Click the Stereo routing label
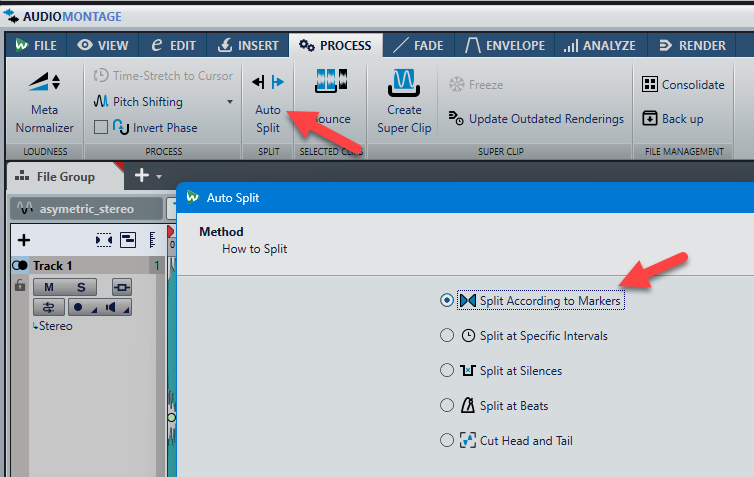The image size is (754, 477). [x=53, y=326]
